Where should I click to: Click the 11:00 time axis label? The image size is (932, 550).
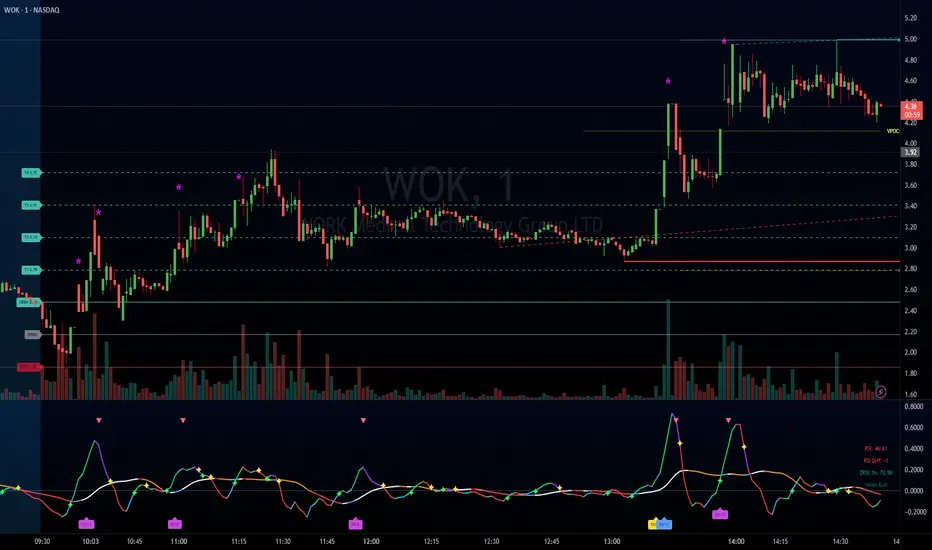(x=179, y=542)
